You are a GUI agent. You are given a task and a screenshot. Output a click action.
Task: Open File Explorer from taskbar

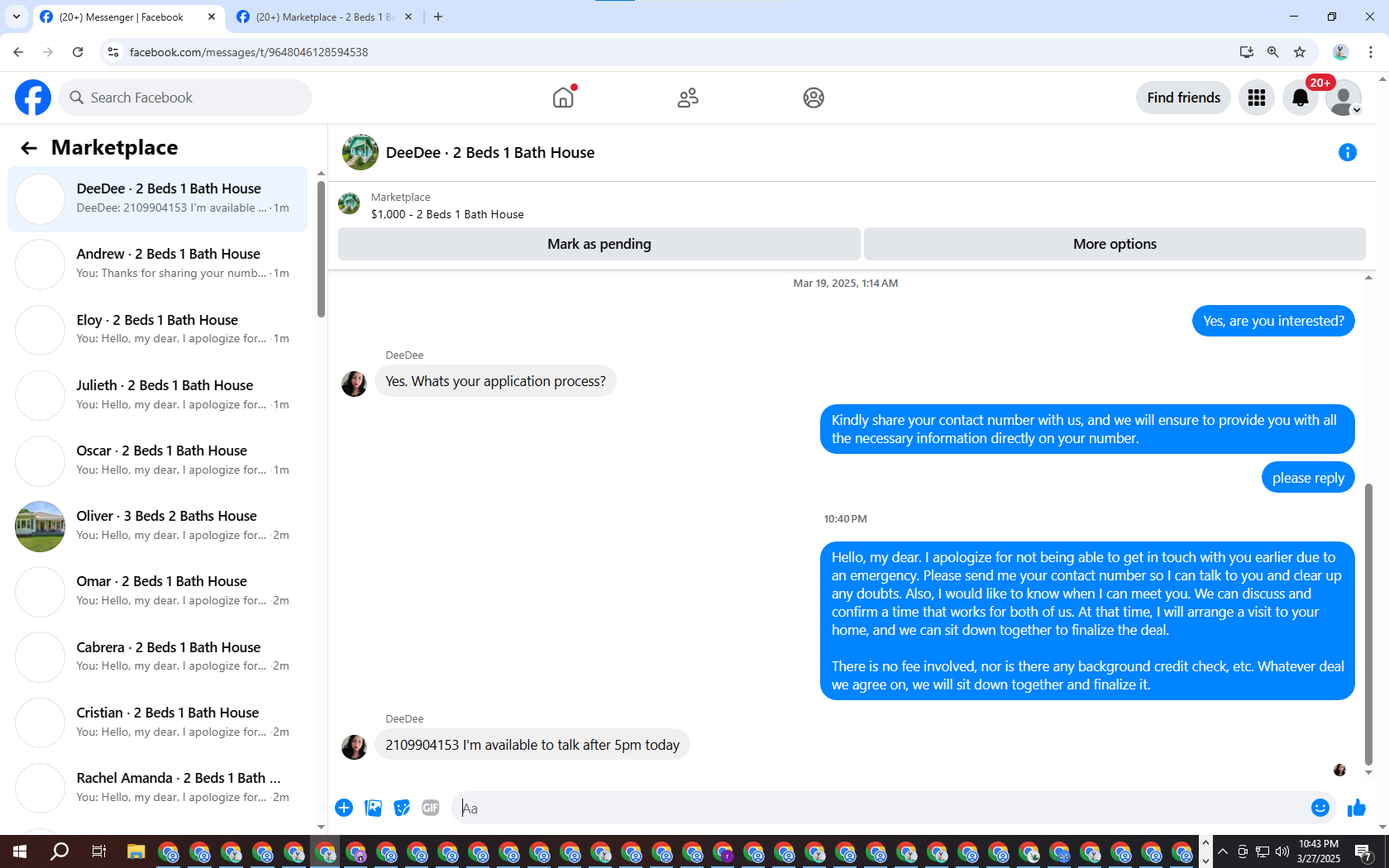click(x=136, y=851)
